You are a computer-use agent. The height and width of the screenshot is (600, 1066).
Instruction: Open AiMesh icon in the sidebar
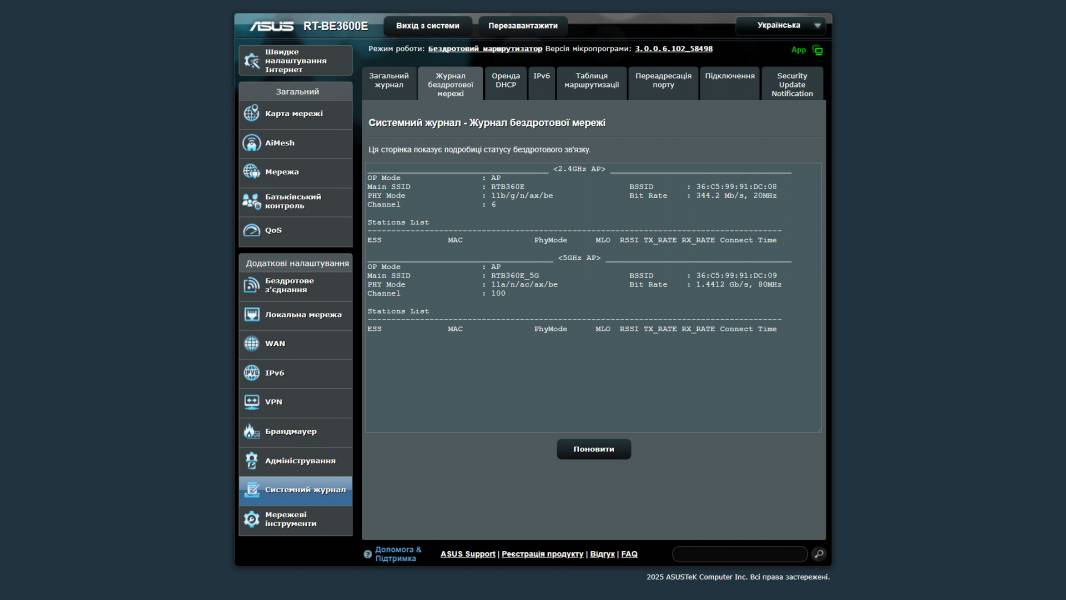point(252,143)
